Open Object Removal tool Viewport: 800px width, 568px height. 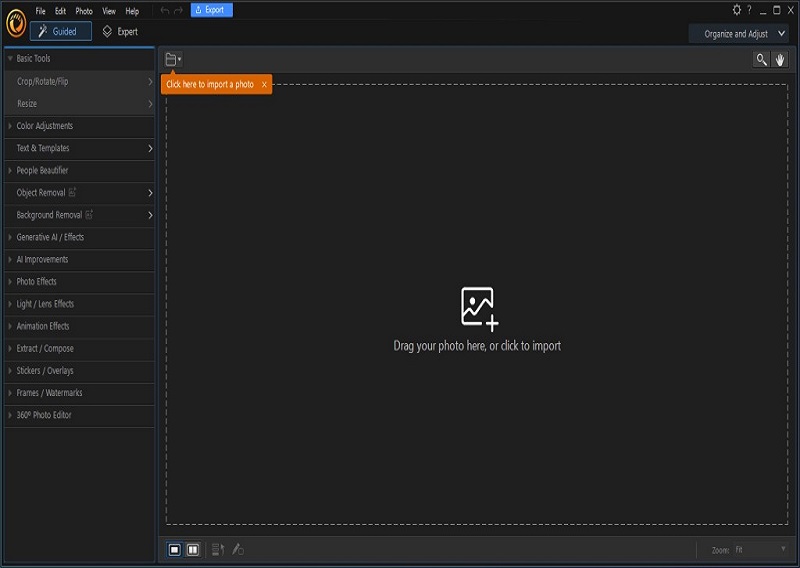pyautogui.click(x=80, y=192)
